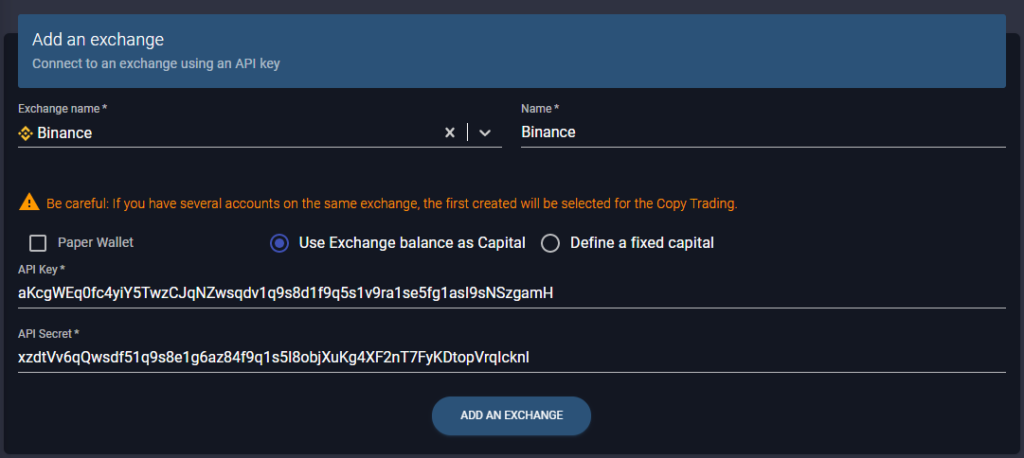
Task: Click the ADD AN EXCHANGE button
Action: click(511, 416)
